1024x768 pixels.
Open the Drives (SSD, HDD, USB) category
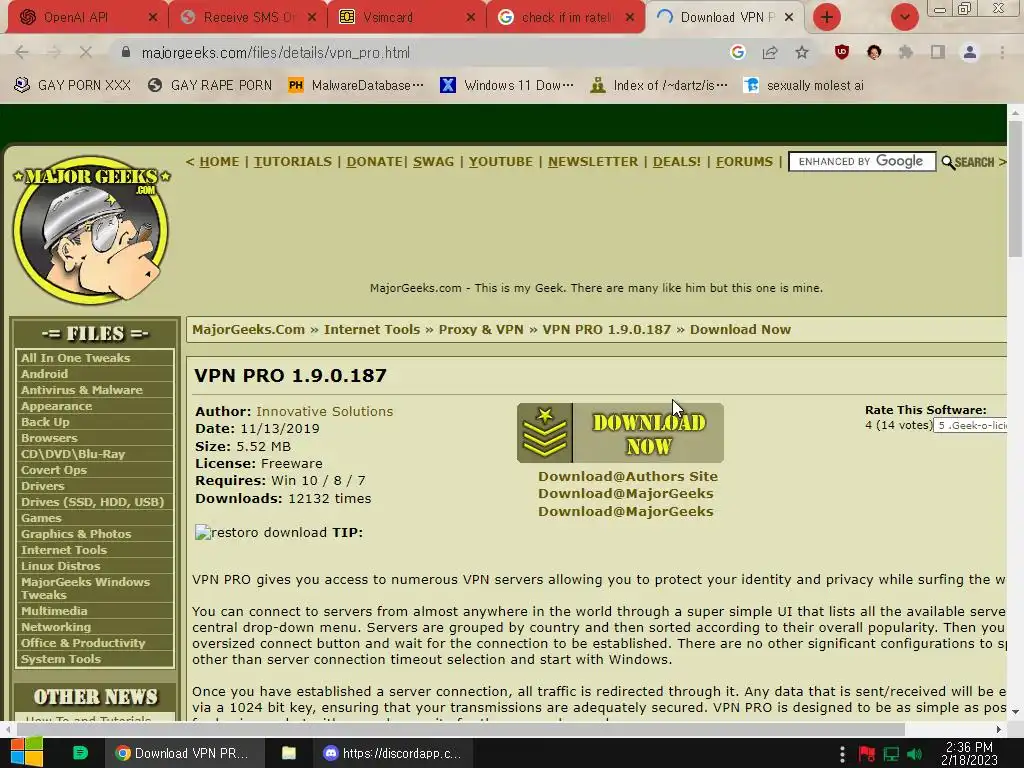pos(95,502)
